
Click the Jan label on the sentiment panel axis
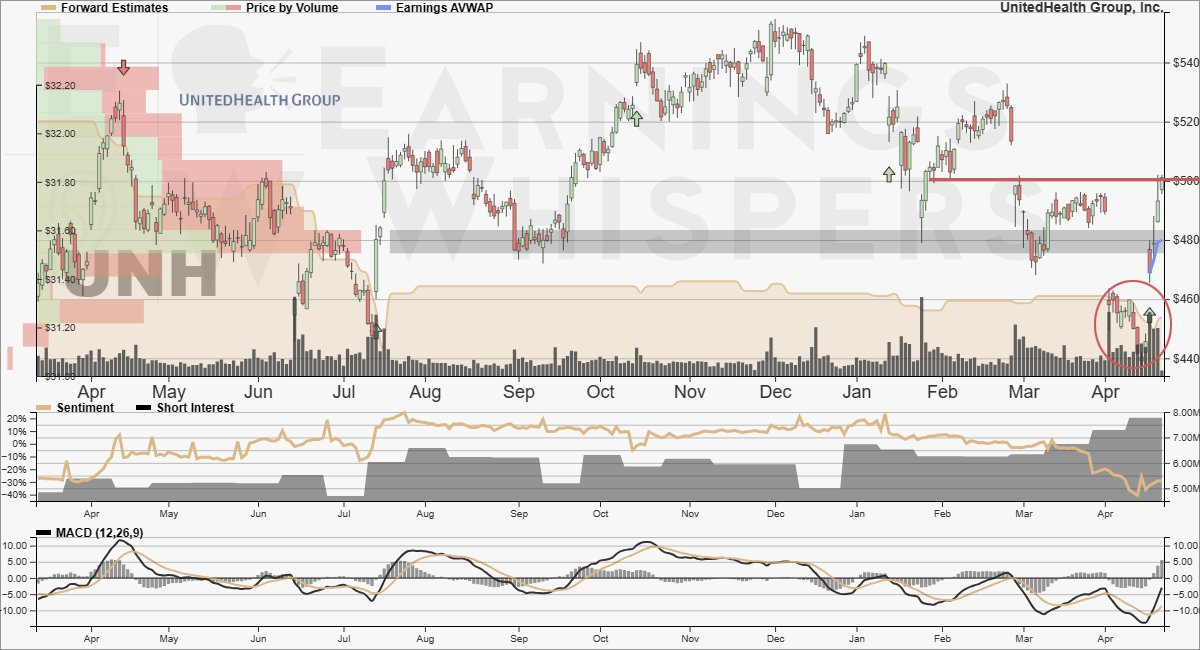click(857, 513)
